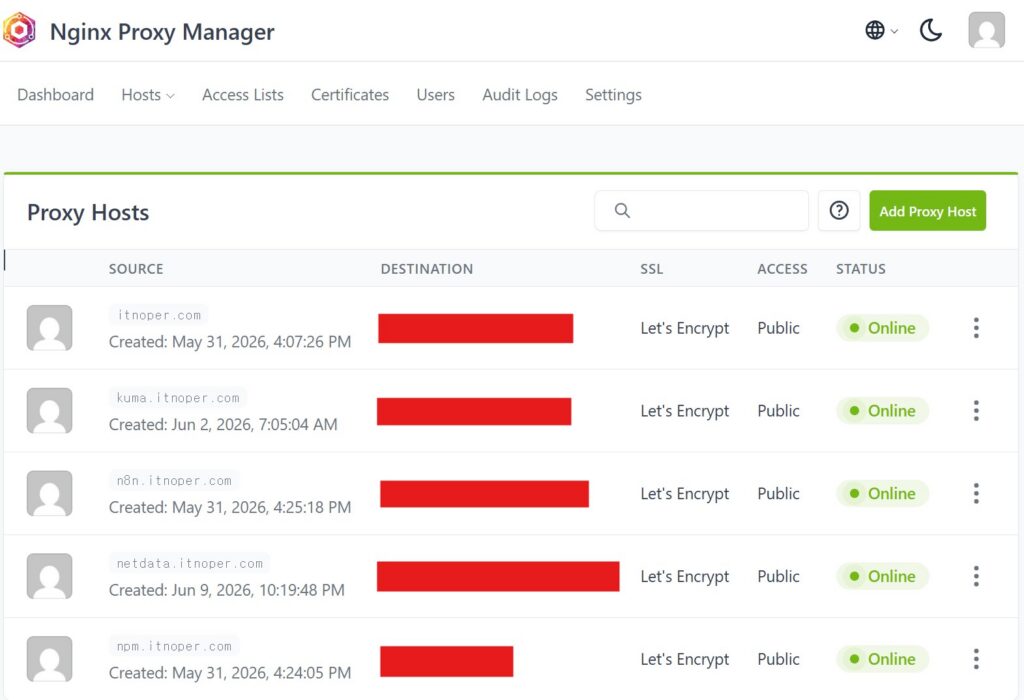Screen dimensions: 1024x700
Task: Open the Settings tab
Action: point(613,95)
